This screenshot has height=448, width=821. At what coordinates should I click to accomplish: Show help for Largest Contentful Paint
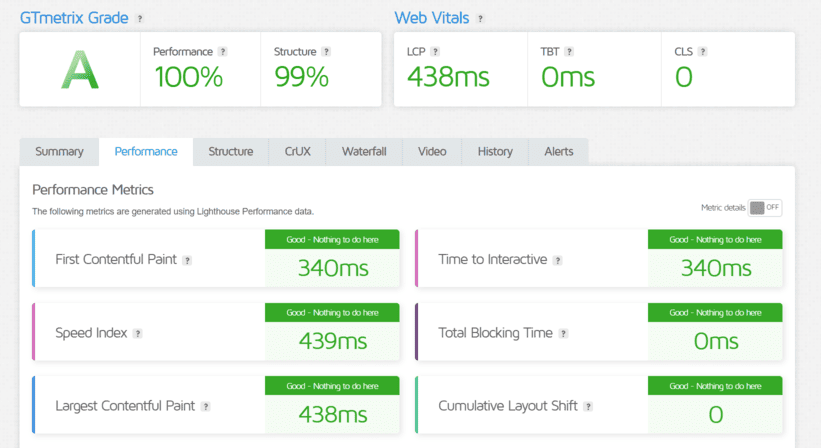(206, 407)
